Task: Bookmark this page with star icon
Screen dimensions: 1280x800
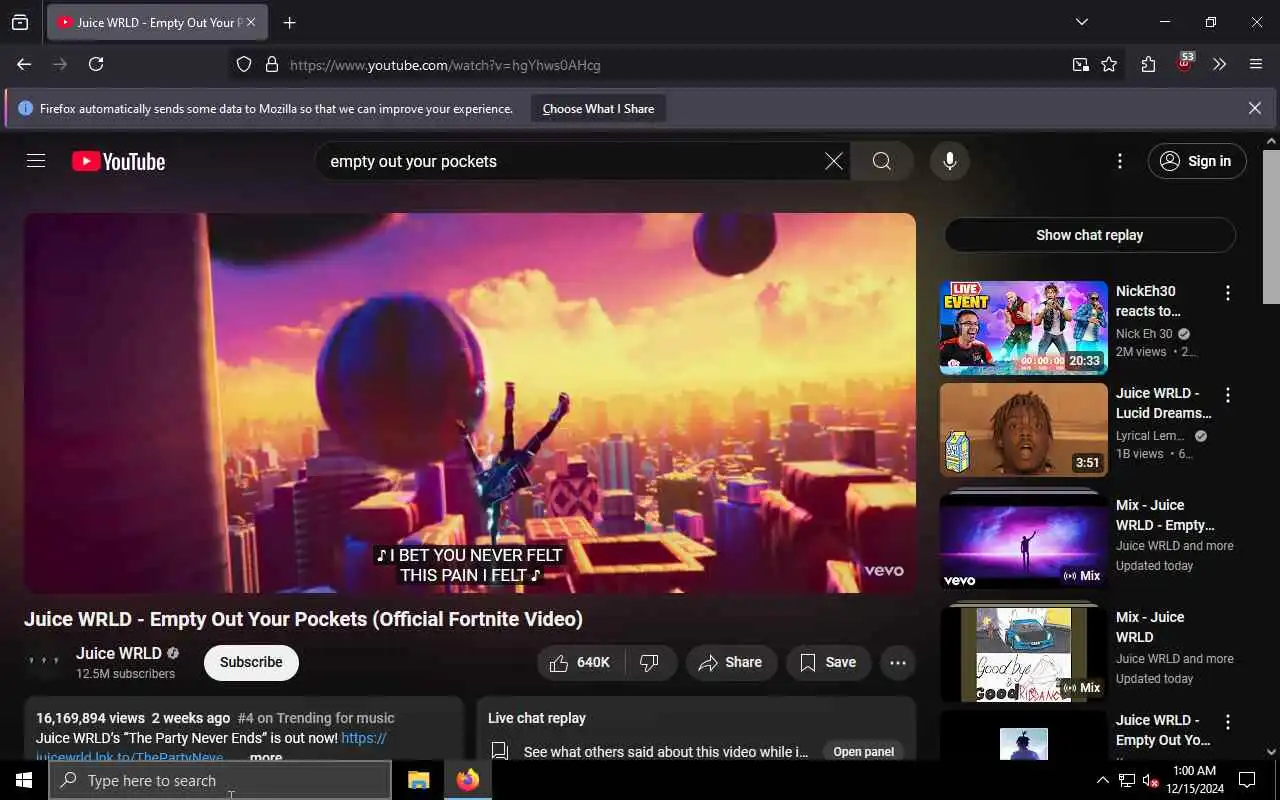Action: [1109, 65]
